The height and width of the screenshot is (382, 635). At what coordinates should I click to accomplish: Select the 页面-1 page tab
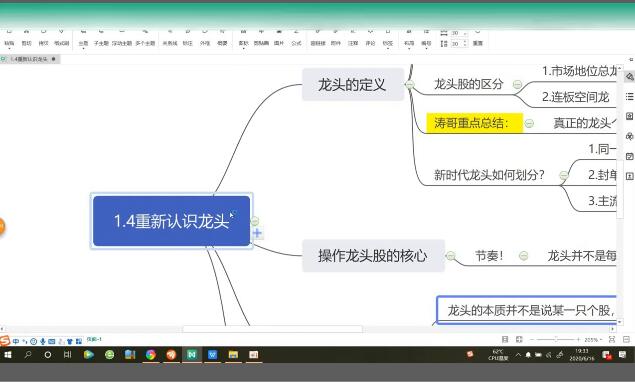coord(94,339)
